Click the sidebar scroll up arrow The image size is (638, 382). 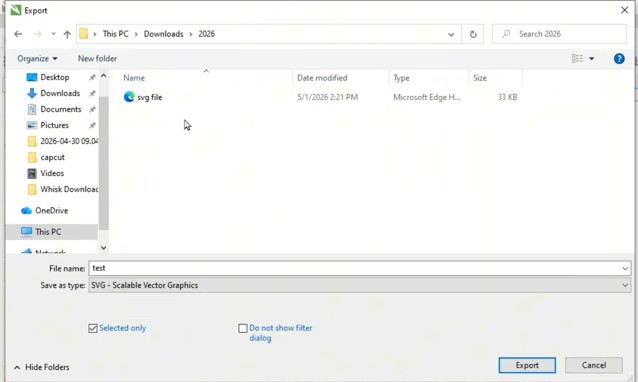point(103,76)
